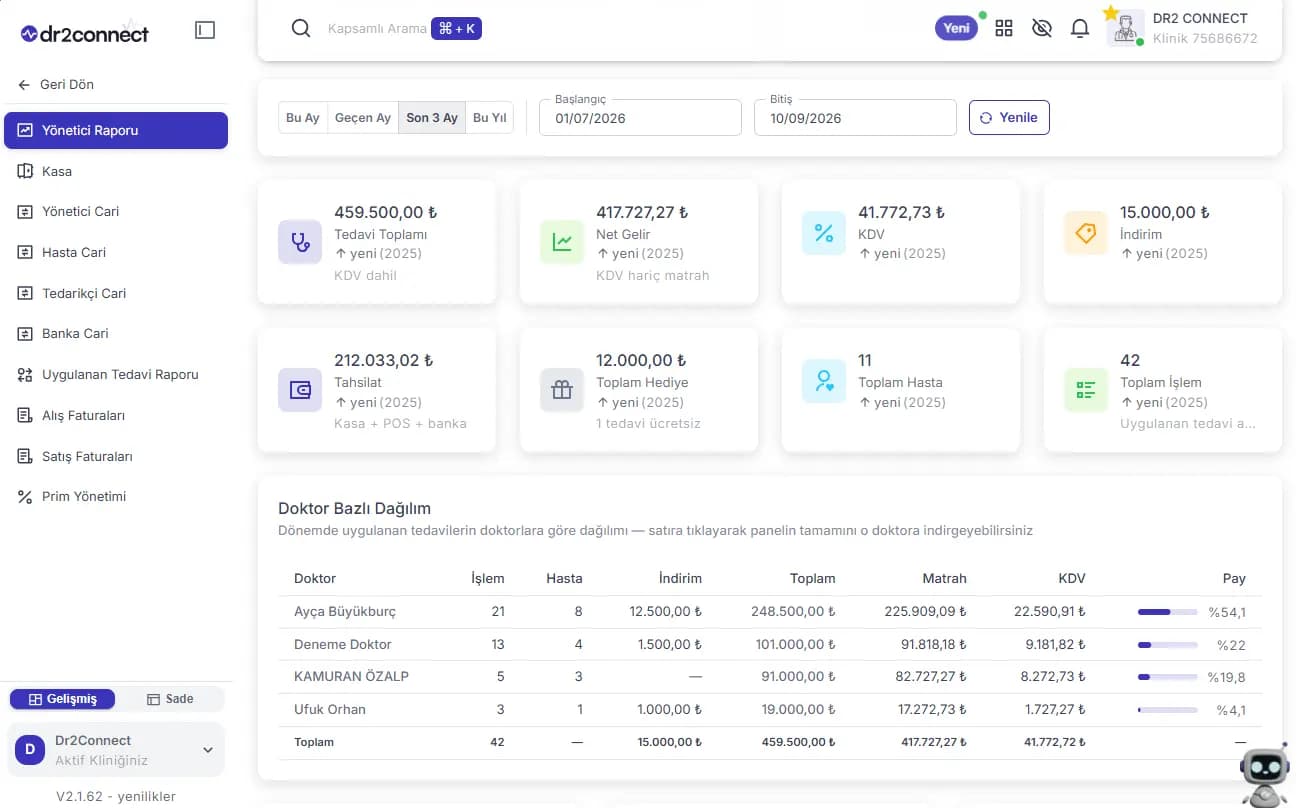This screenshot has width=1302, height=808.
Task: Click the Yeni badge button
Action: [x=957, y=28]
